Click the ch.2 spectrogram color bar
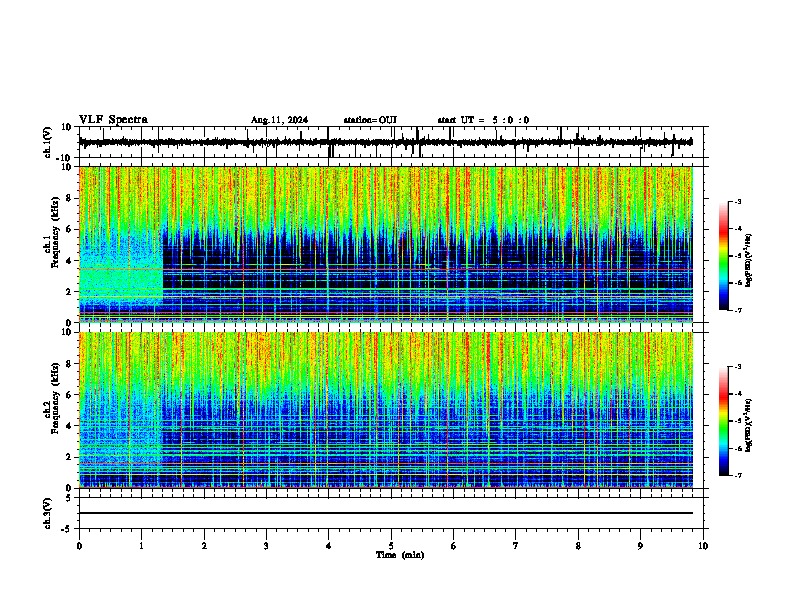This screenshot has width=792, height=612. [x=723, y=421]
